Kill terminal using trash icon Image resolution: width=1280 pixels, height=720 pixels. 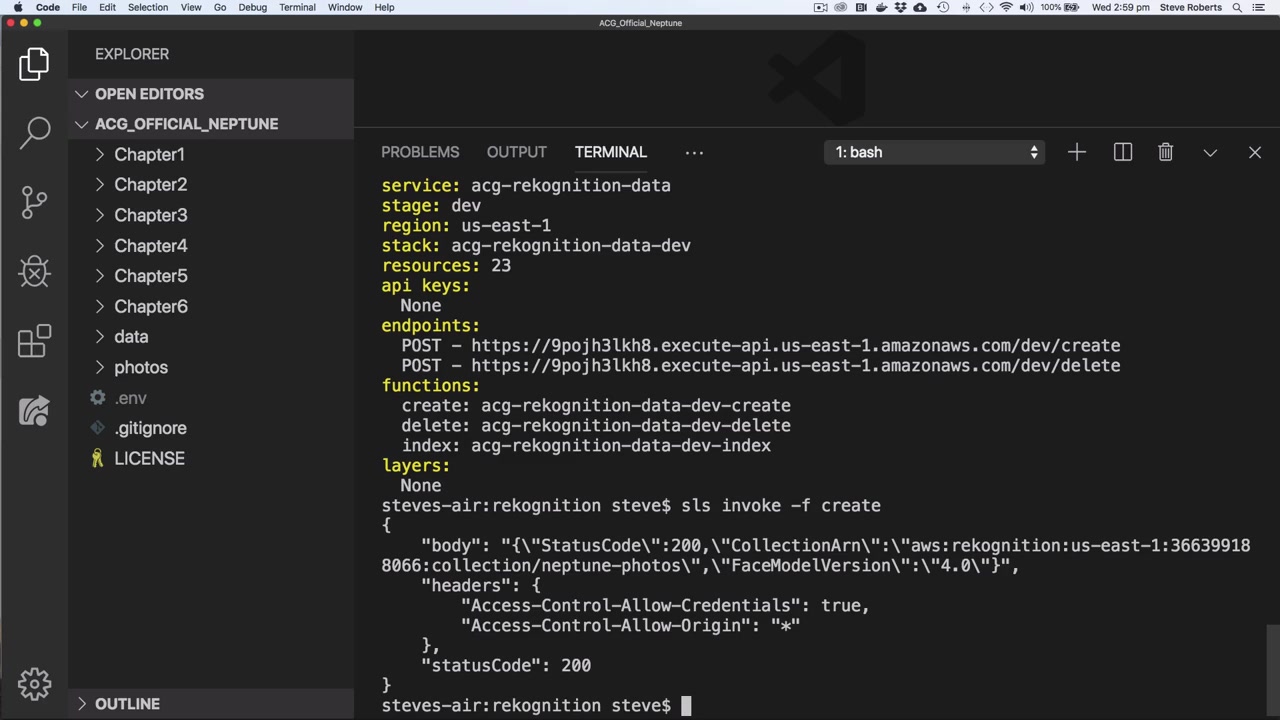coord(1165,152)
